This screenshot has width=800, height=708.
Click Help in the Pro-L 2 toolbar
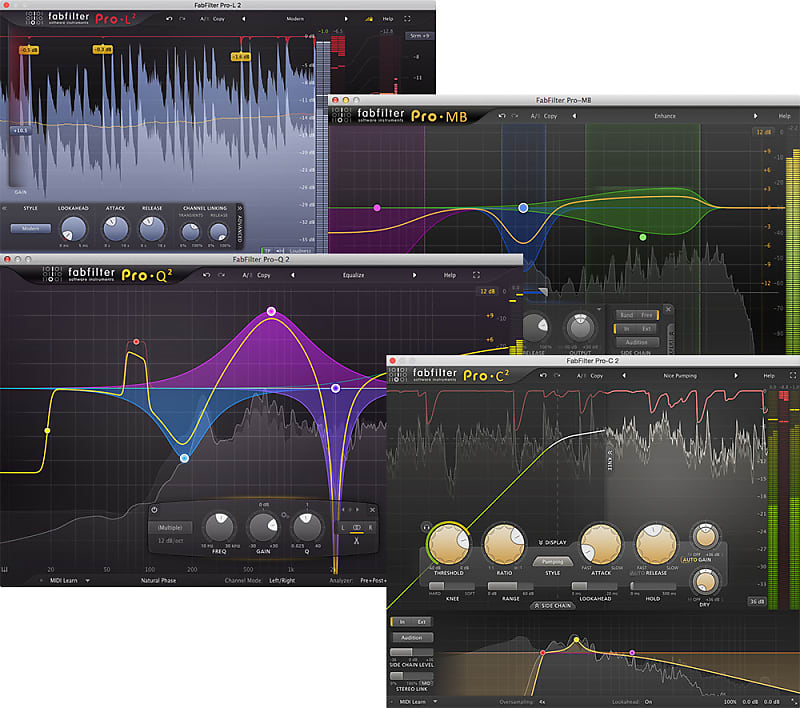coord(389,17)
